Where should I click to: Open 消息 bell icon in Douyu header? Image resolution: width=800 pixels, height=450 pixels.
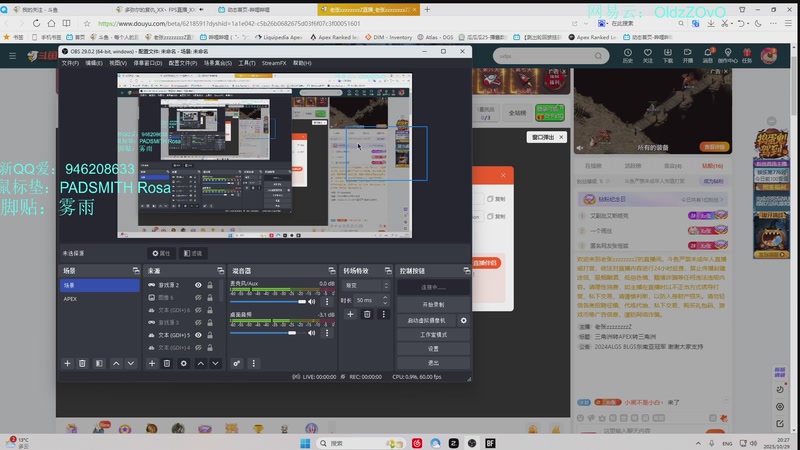(x=708, y=56)
